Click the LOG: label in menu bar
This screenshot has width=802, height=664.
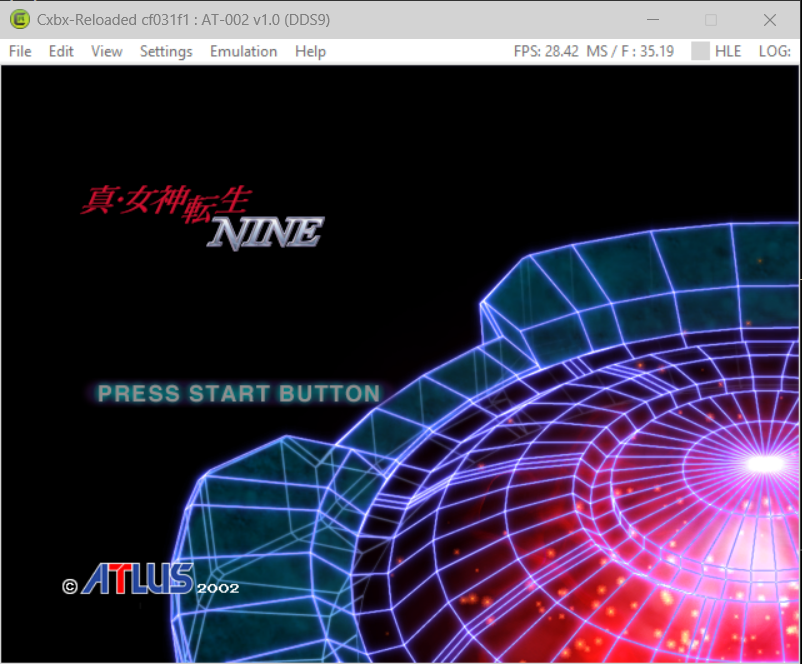pos(774,51)
